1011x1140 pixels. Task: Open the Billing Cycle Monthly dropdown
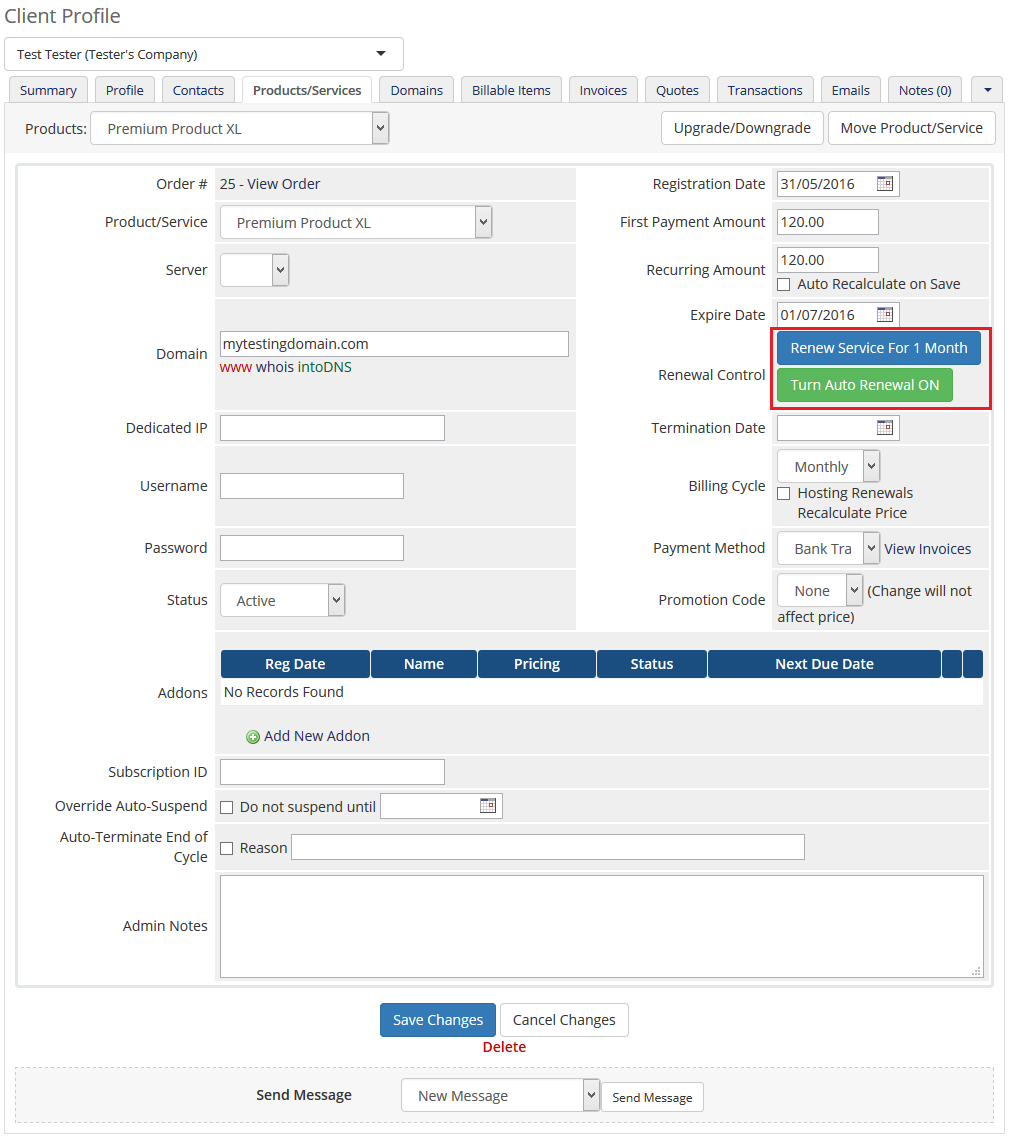pos(829,466)
